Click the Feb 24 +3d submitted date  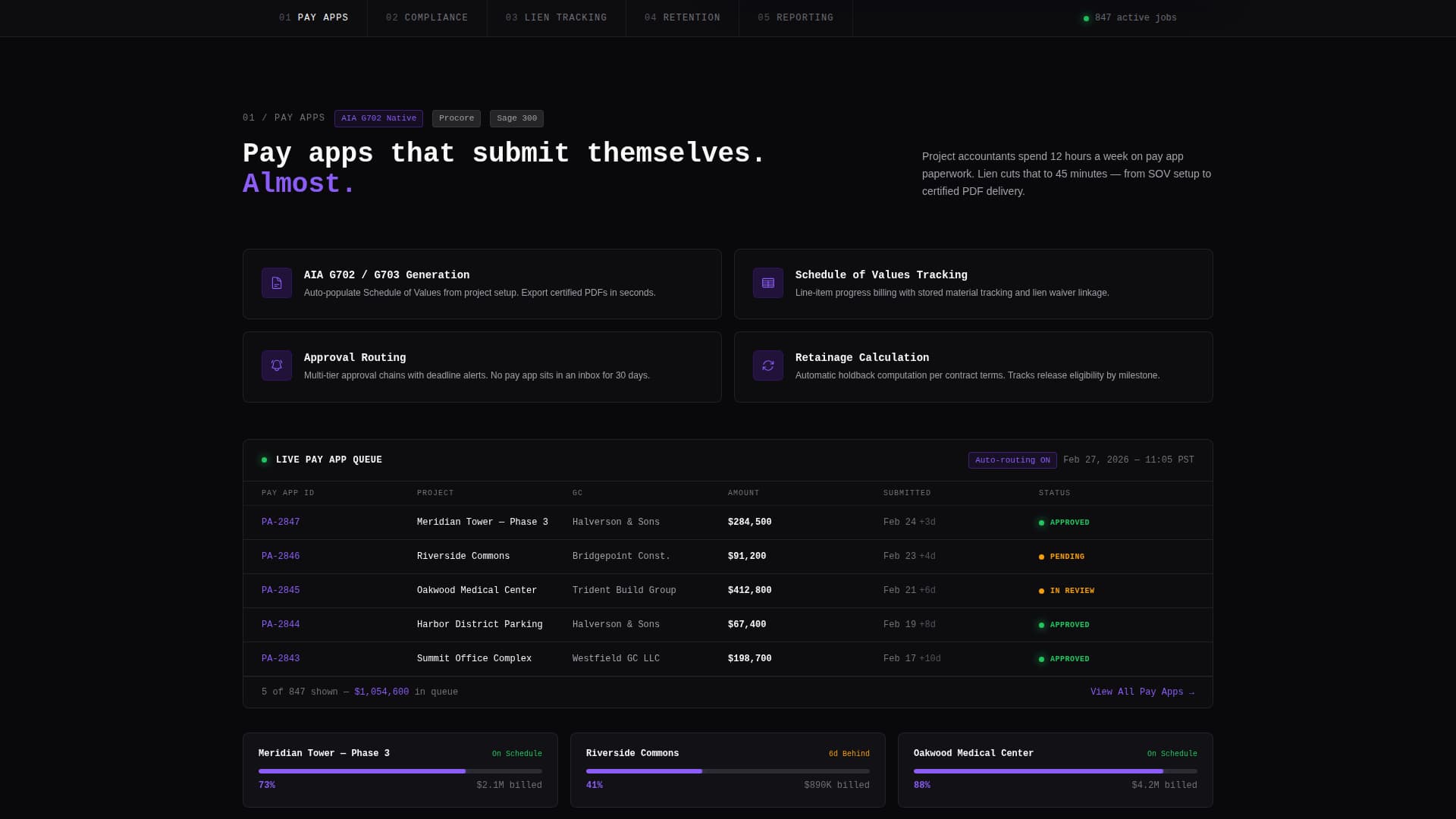pyautogui.click(x=909, y=522)
